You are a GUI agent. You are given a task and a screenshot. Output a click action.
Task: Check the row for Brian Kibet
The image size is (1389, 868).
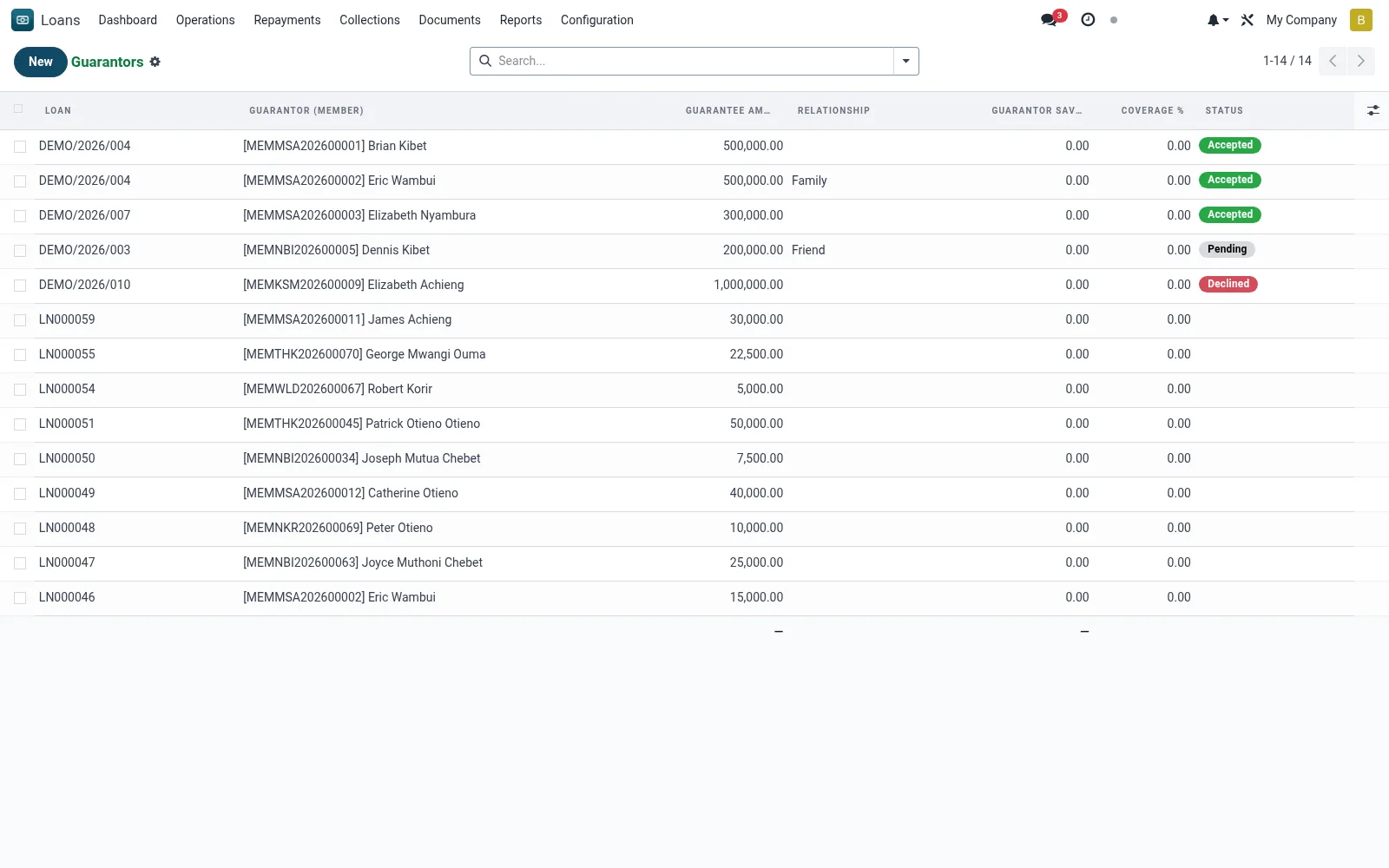click(20, 147)
